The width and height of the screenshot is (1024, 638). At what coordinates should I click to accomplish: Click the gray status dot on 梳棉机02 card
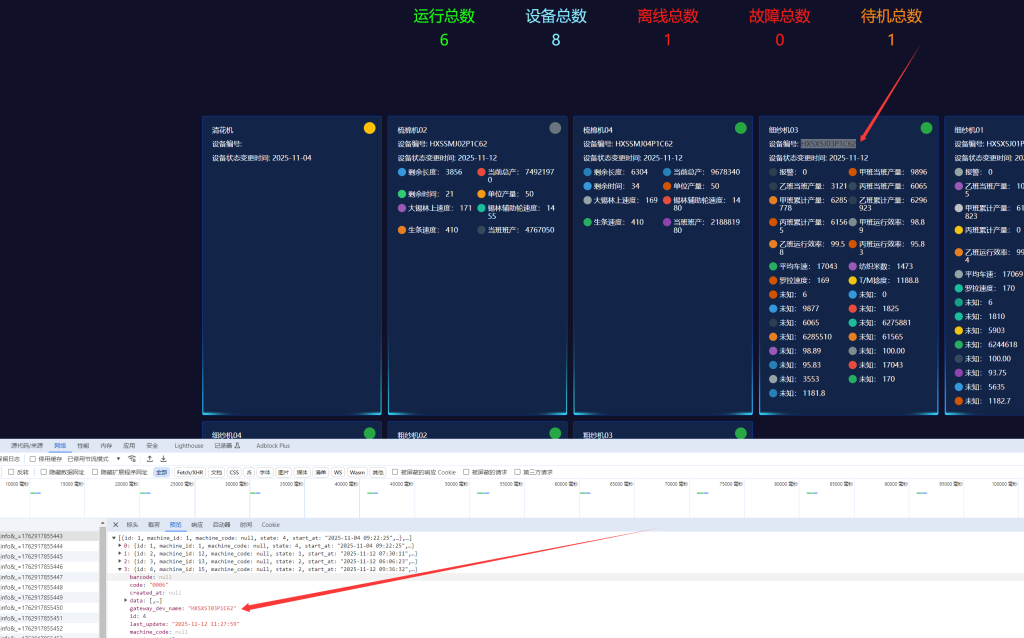tap(555, 128)
